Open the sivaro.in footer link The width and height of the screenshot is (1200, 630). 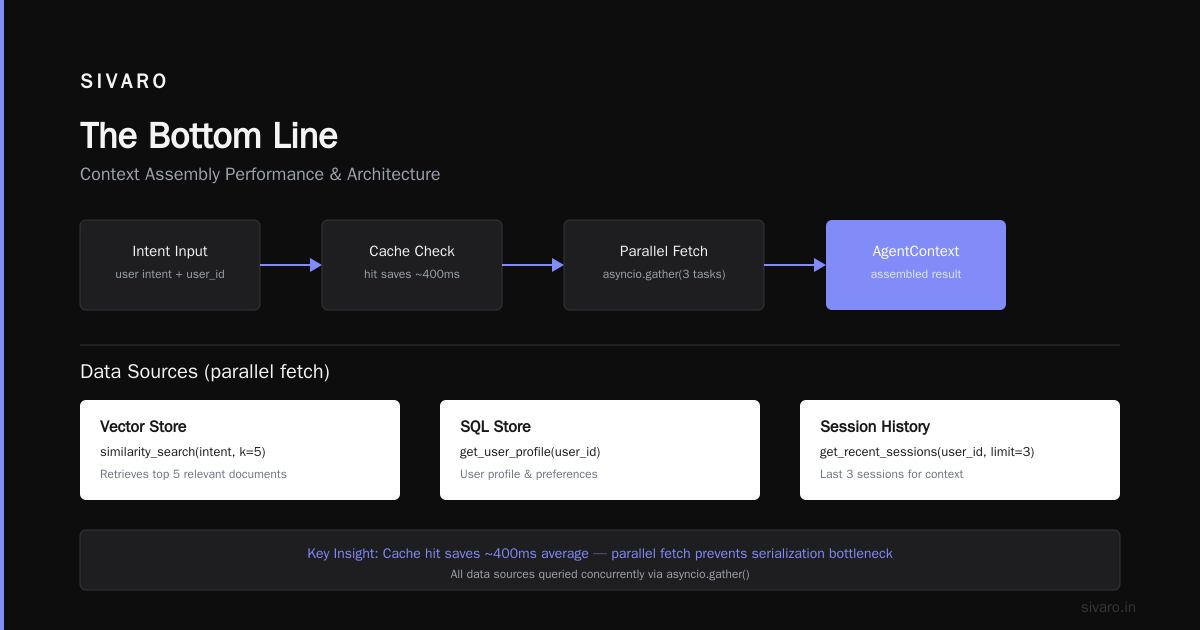tap(1108, 607)
